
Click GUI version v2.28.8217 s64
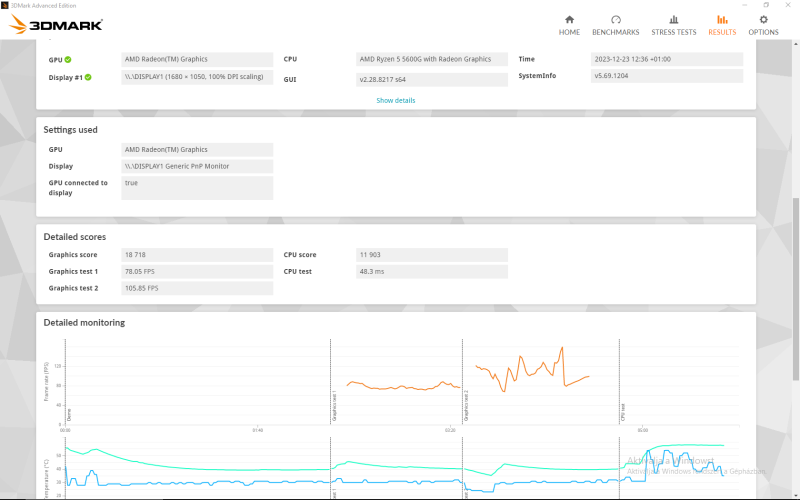[432, 80]
